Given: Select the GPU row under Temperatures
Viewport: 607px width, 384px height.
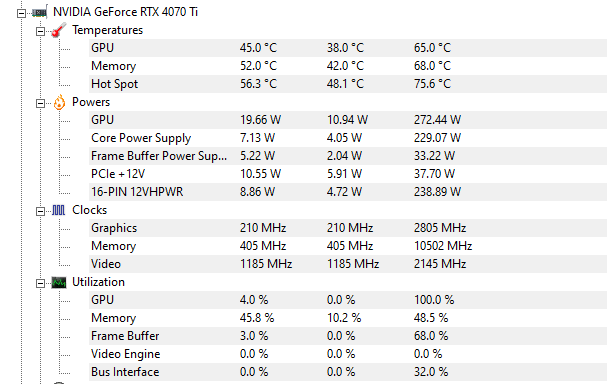Looking at the screenshot, I should (x=348, y=48).
